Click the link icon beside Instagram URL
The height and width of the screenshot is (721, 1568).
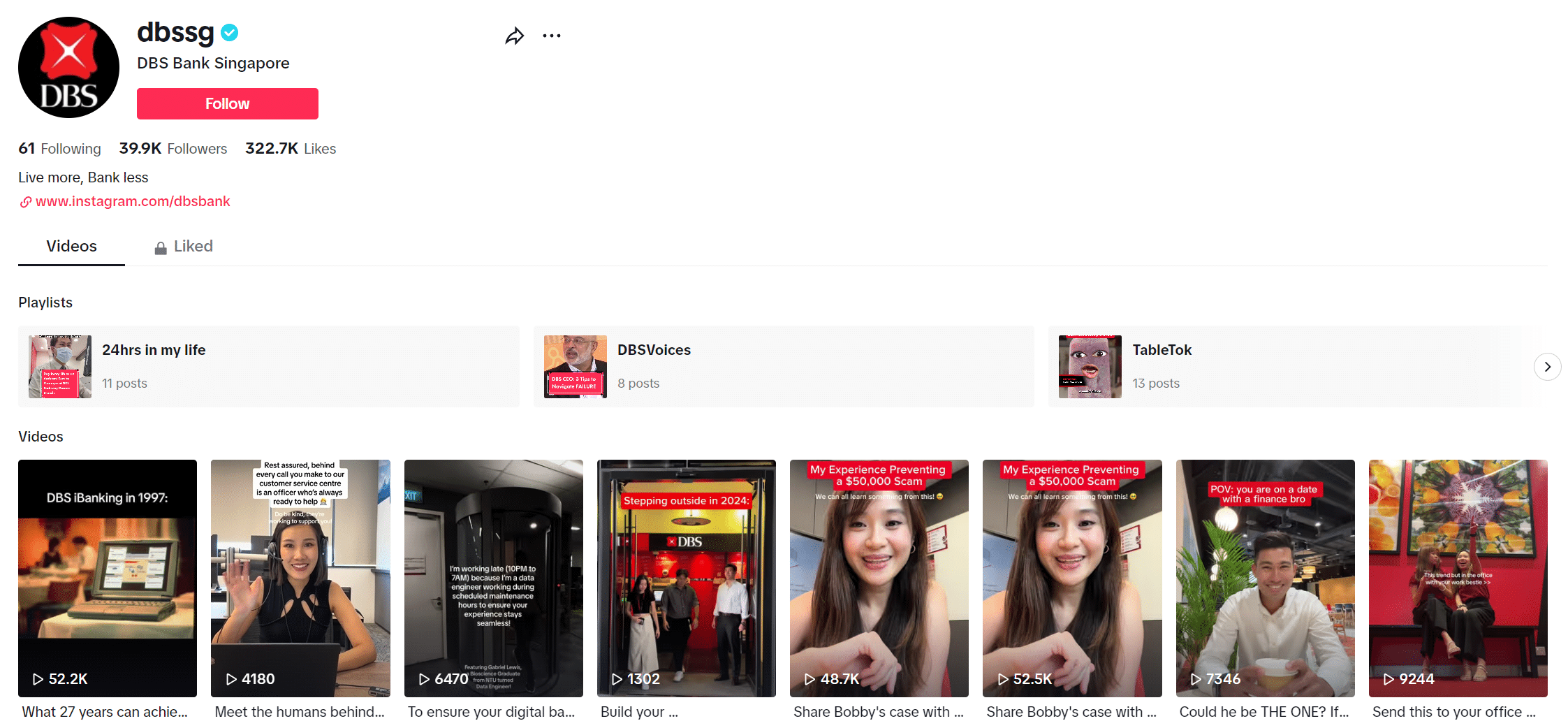(x=25, y=202)
